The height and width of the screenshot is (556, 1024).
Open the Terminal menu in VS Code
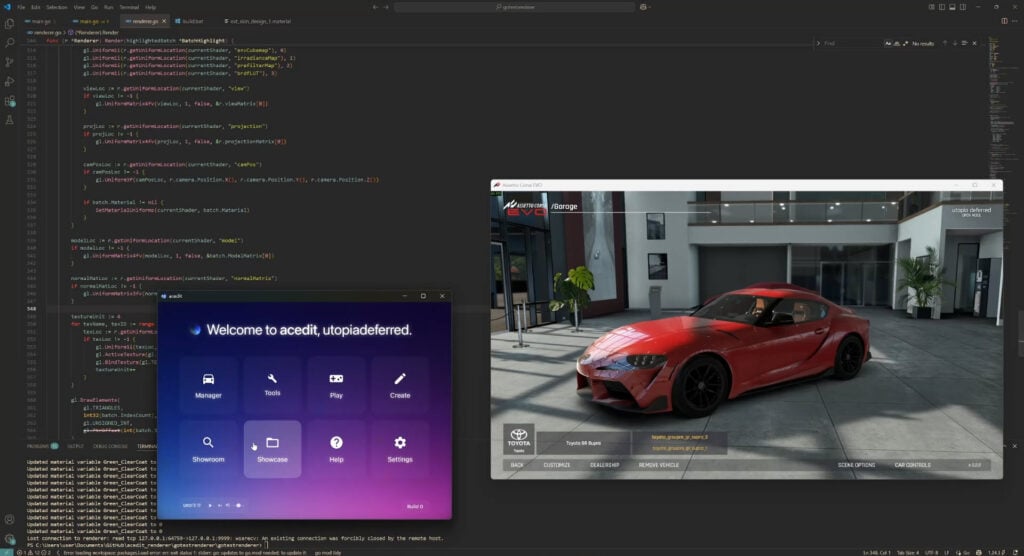coord(129,7)
